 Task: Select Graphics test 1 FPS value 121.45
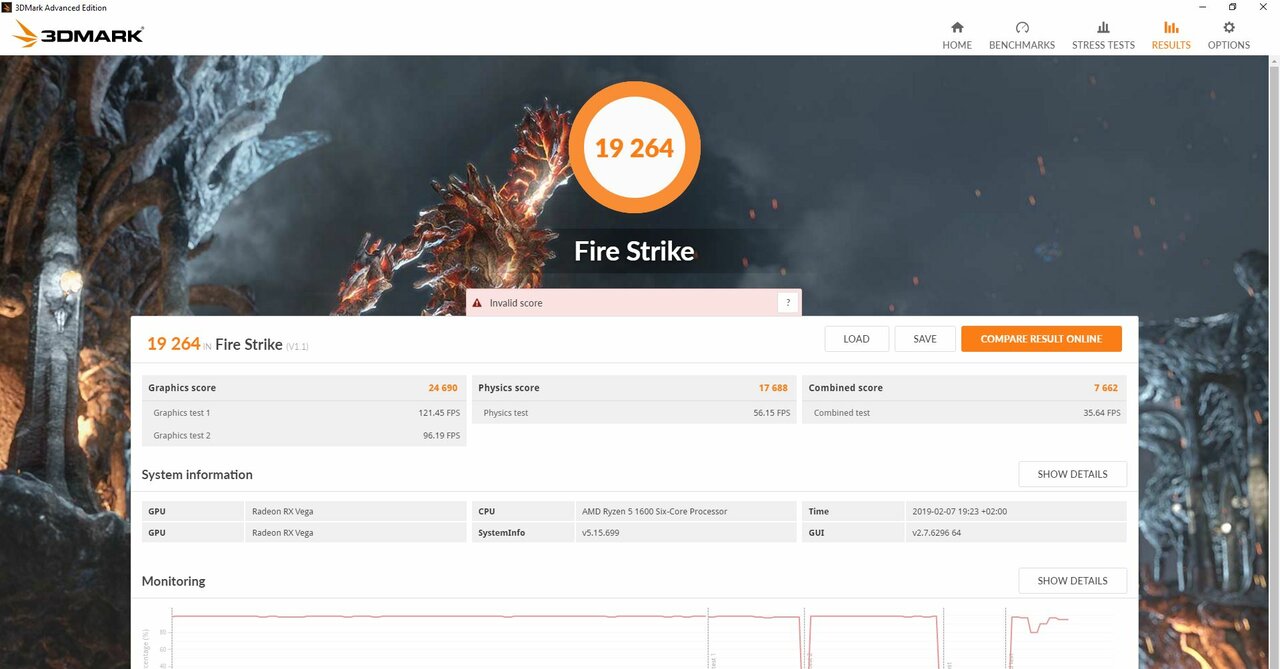point(439,413)
